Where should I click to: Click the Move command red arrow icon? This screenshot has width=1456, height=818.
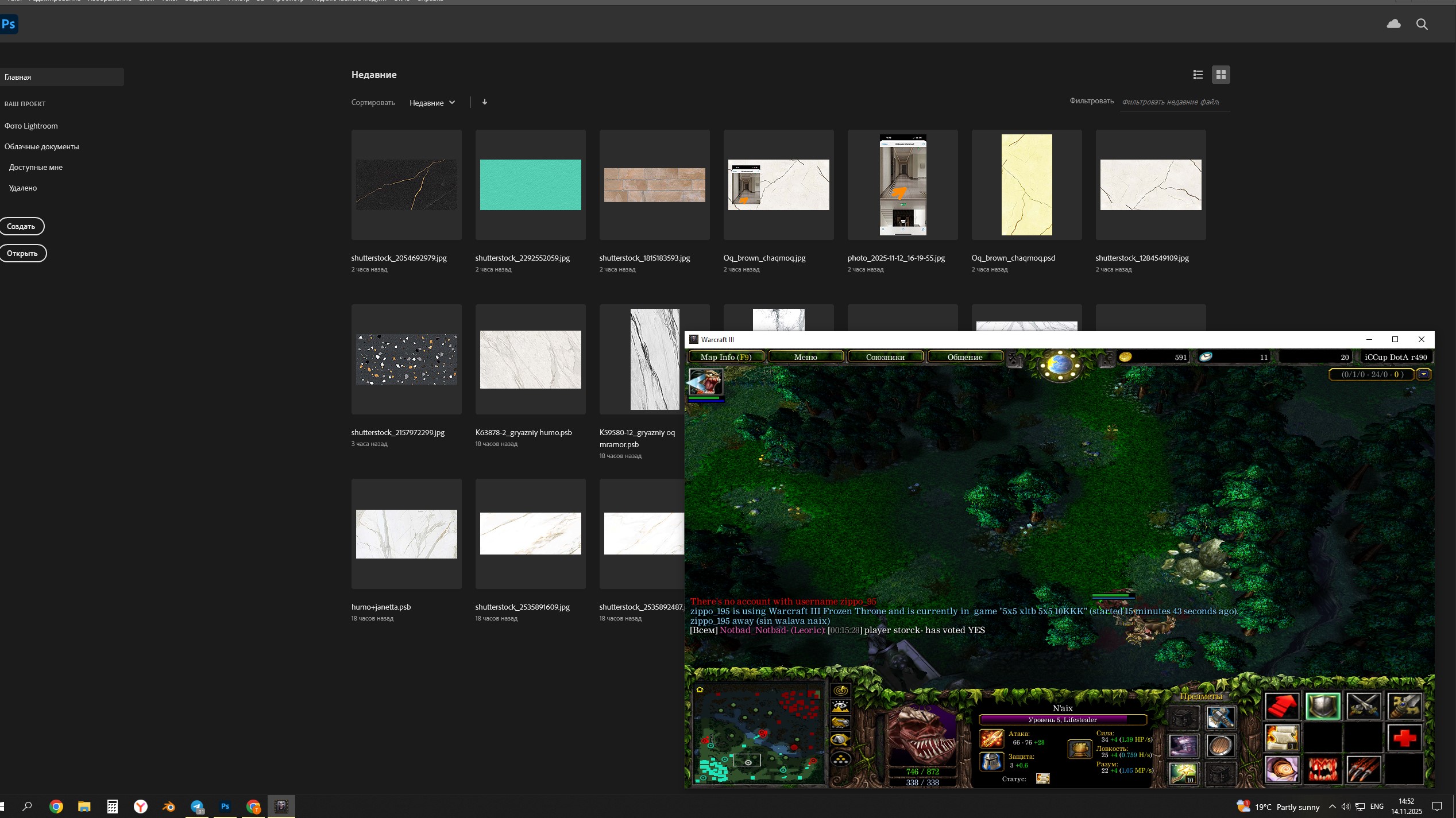click(x=1281, y=706)
